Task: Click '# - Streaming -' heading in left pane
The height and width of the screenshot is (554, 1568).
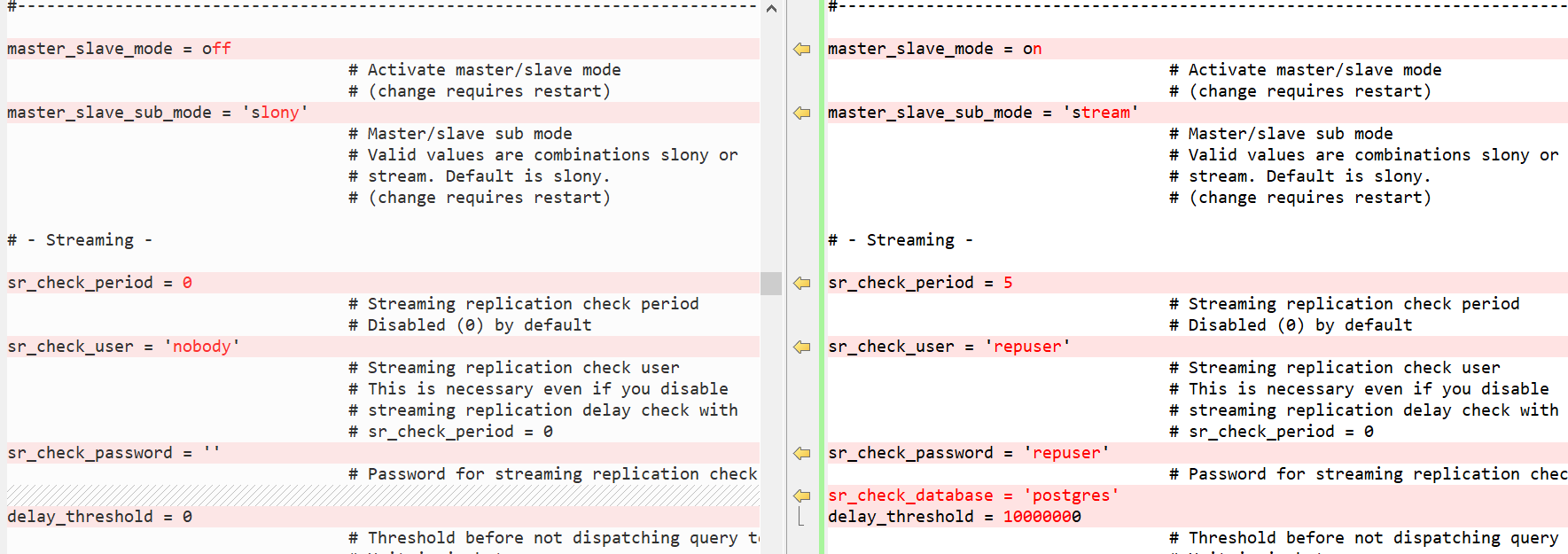Action: point(80,240)
